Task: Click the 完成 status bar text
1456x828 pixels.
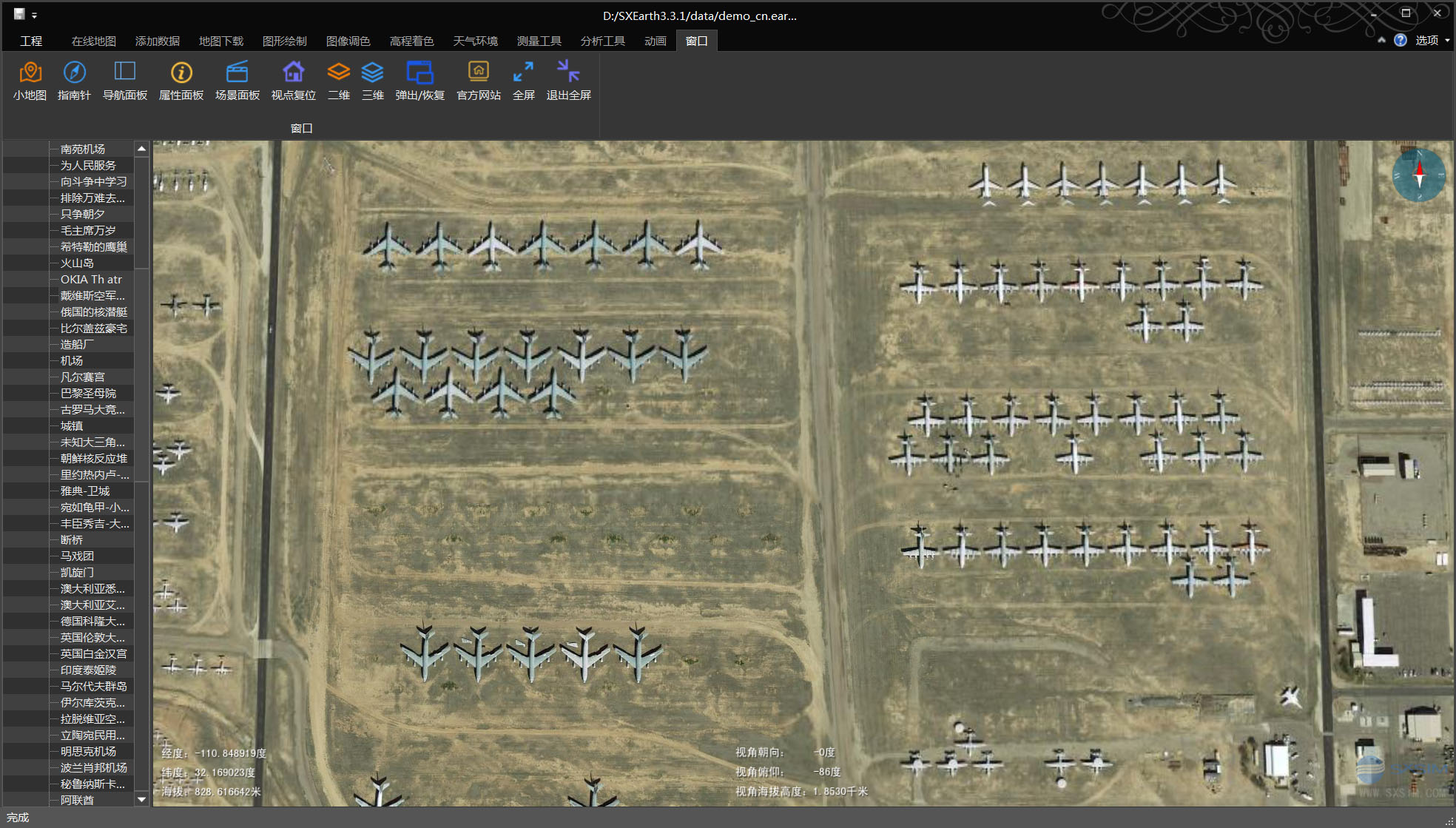Action: 18,817
